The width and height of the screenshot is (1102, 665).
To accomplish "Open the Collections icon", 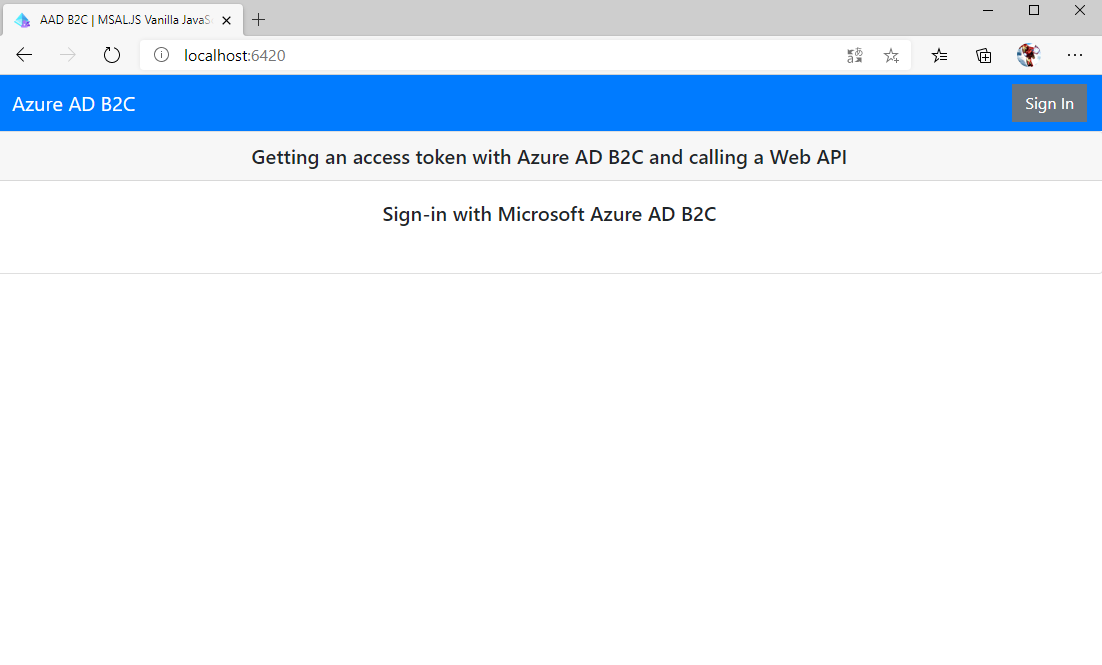I will 984,56.
